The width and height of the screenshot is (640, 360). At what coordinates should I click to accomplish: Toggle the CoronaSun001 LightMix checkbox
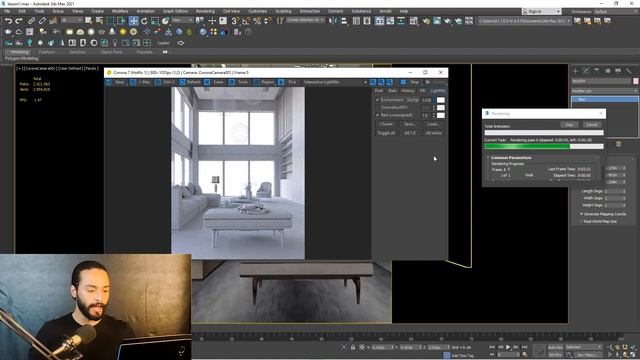tap(378, 108)
